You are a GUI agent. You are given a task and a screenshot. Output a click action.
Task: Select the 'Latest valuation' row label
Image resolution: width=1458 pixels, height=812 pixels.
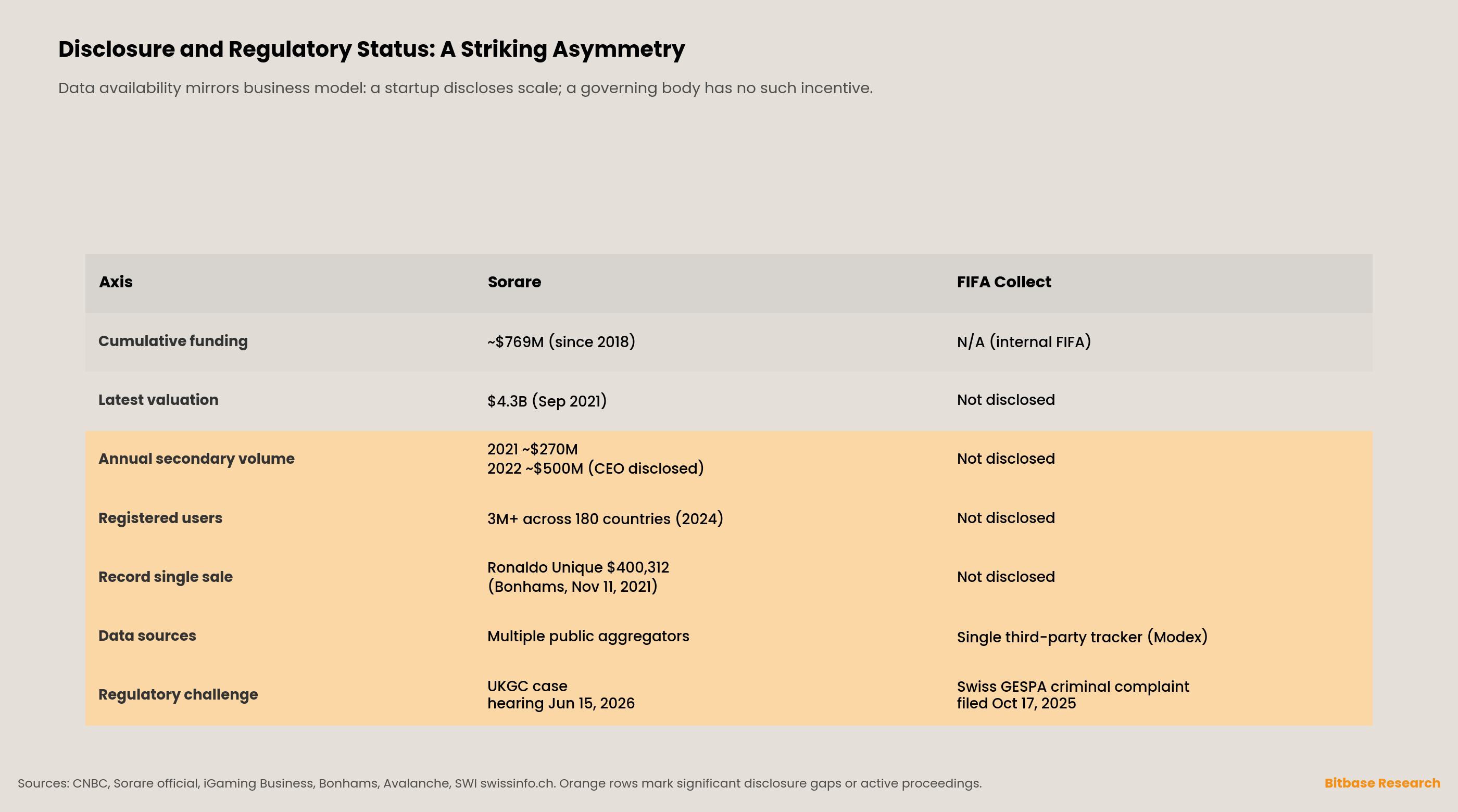(x=158, y=400)
